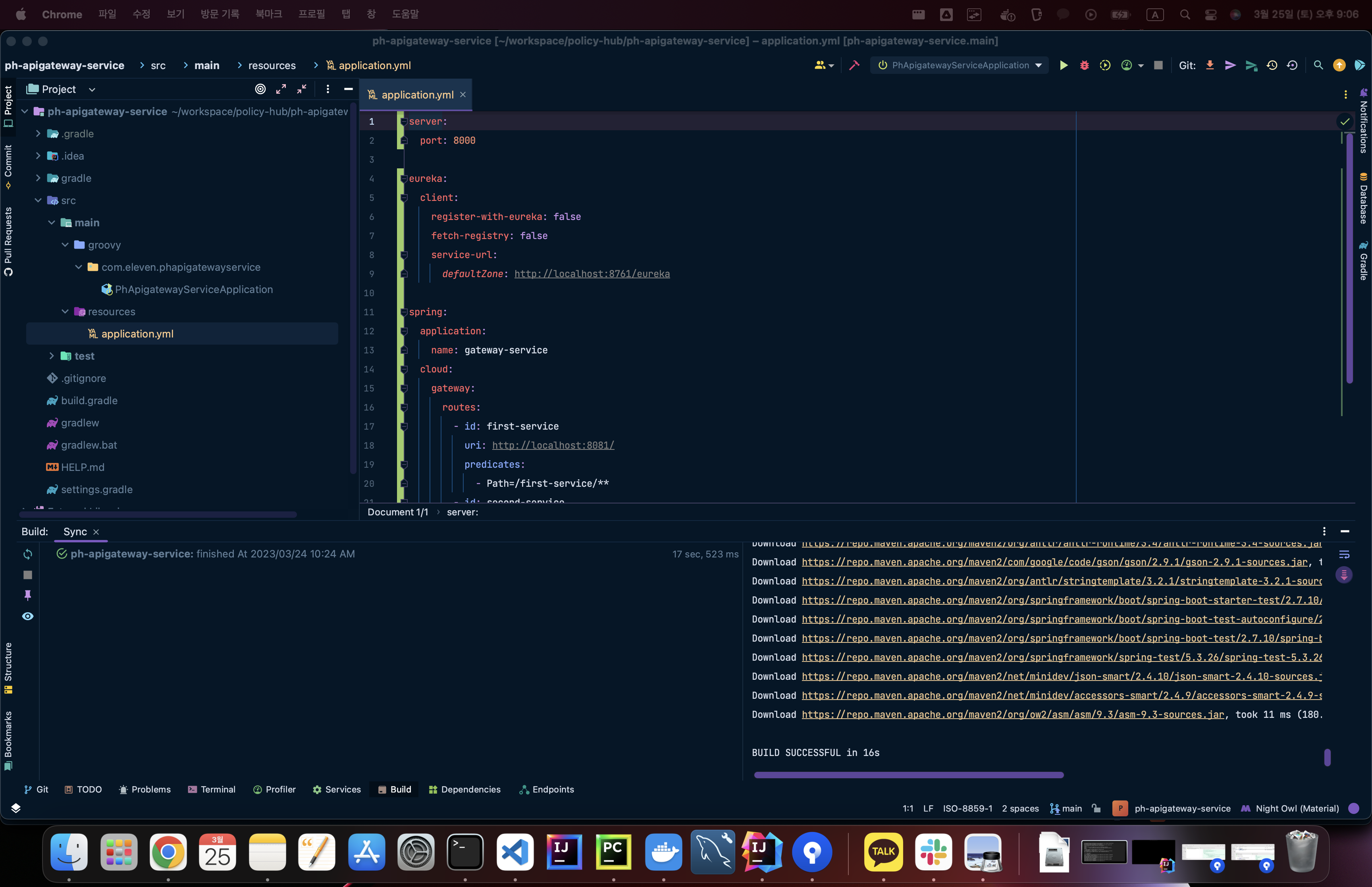Image resolution: width=1372 pixels, height=887 pixels.
Task: Open PhApigatewayServiceApplication run configuration dropdown
Action: point(960,65)
